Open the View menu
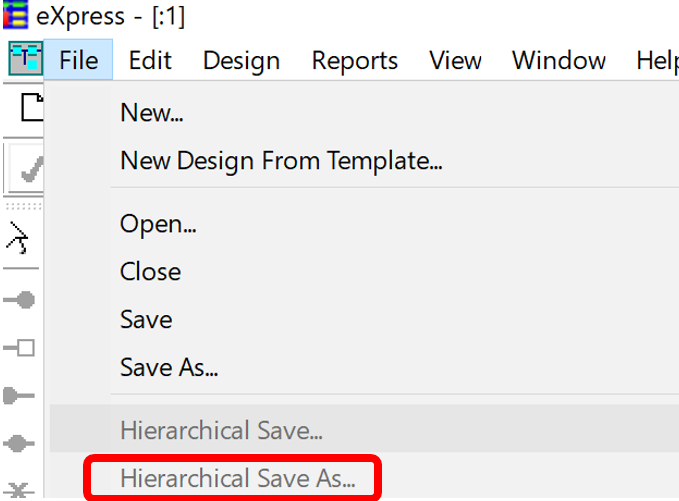 click(x=455, y=60)
